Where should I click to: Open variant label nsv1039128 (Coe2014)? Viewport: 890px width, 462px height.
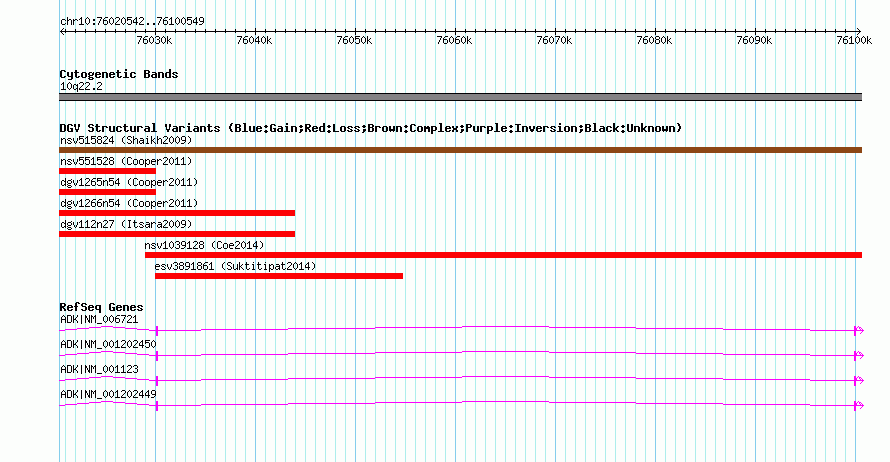coord(204,245)
